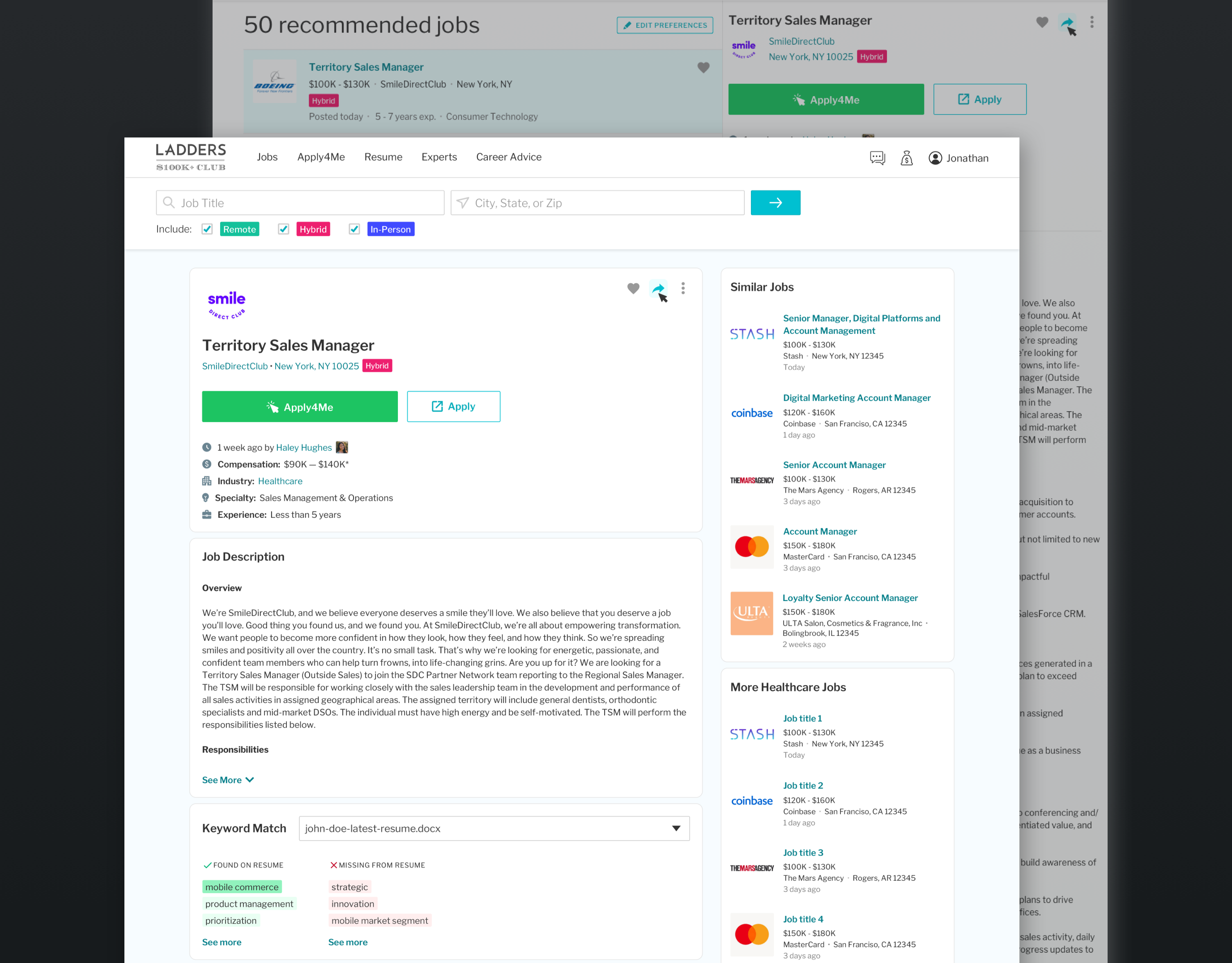Toggle the In-Person include checkbox
The image size is (1232, 963).
[x=354, y=229]
